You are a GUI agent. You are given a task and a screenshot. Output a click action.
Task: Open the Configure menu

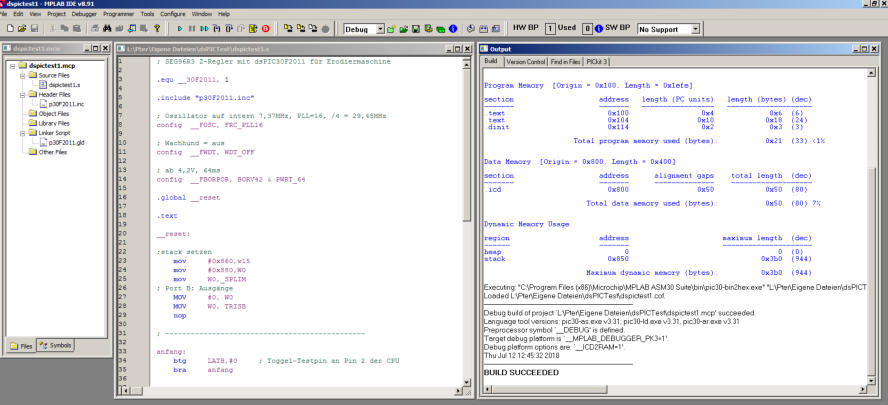(x=172, y=14)
